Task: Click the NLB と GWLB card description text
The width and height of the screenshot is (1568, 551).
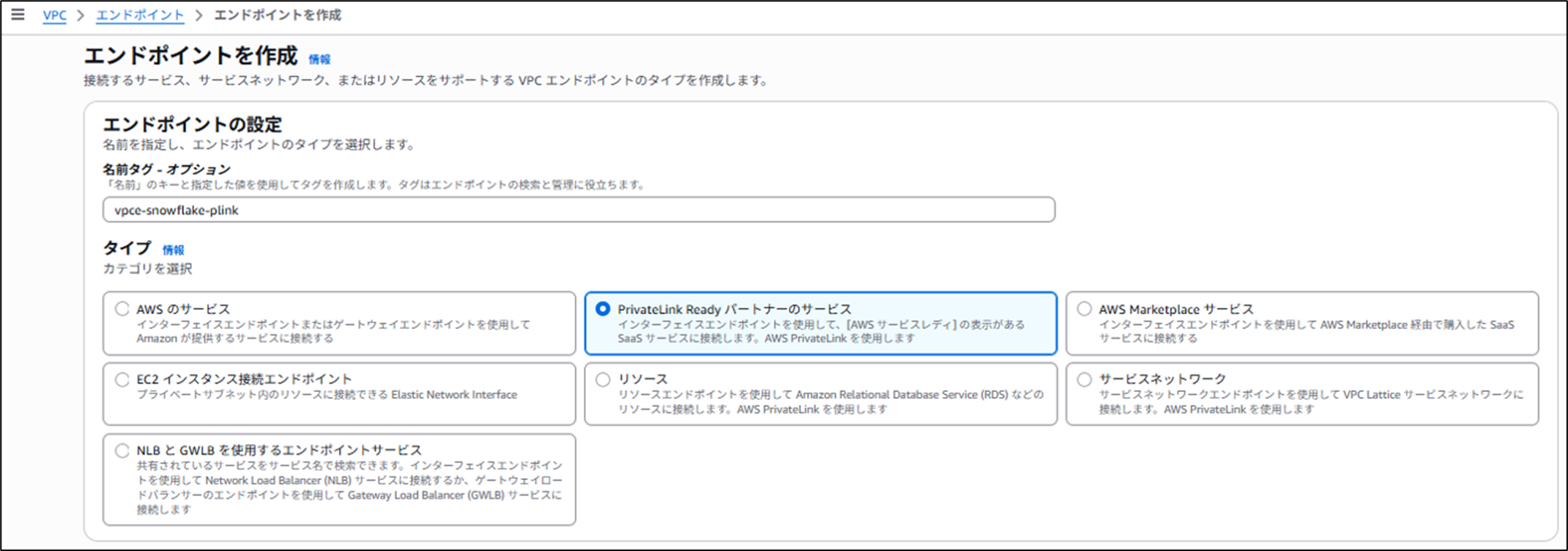Action: tap(349, 487)
